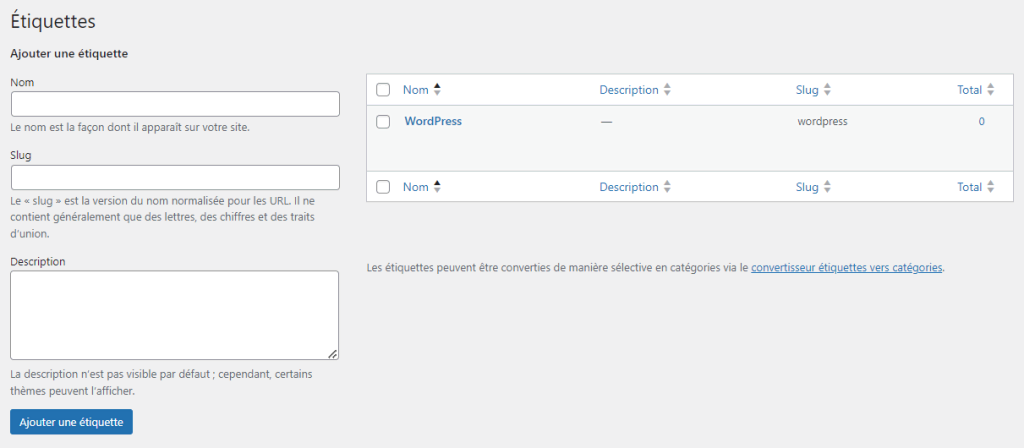The width and height of the screenshot is (1024, 448).
Task: Click sort arrows beside bottom Nom footer
Action: click(437, 186)
